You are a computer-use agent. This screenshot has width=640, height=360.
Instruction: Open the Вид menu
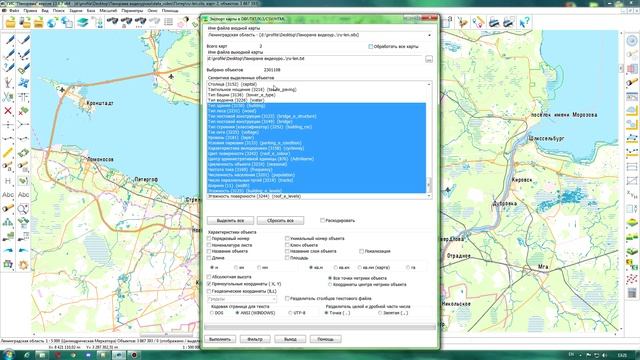[45, 11]
